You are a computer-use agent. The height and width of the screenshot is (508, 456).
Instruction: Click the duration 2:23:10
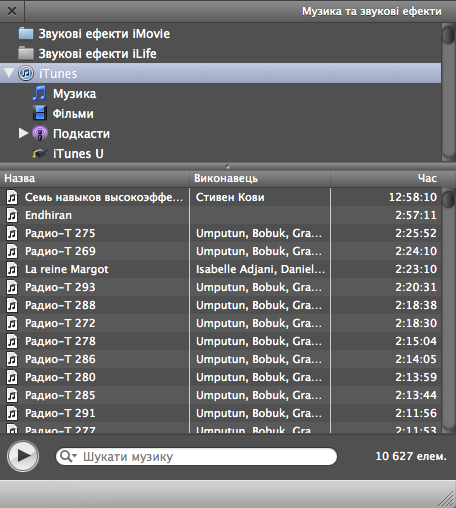416,269
